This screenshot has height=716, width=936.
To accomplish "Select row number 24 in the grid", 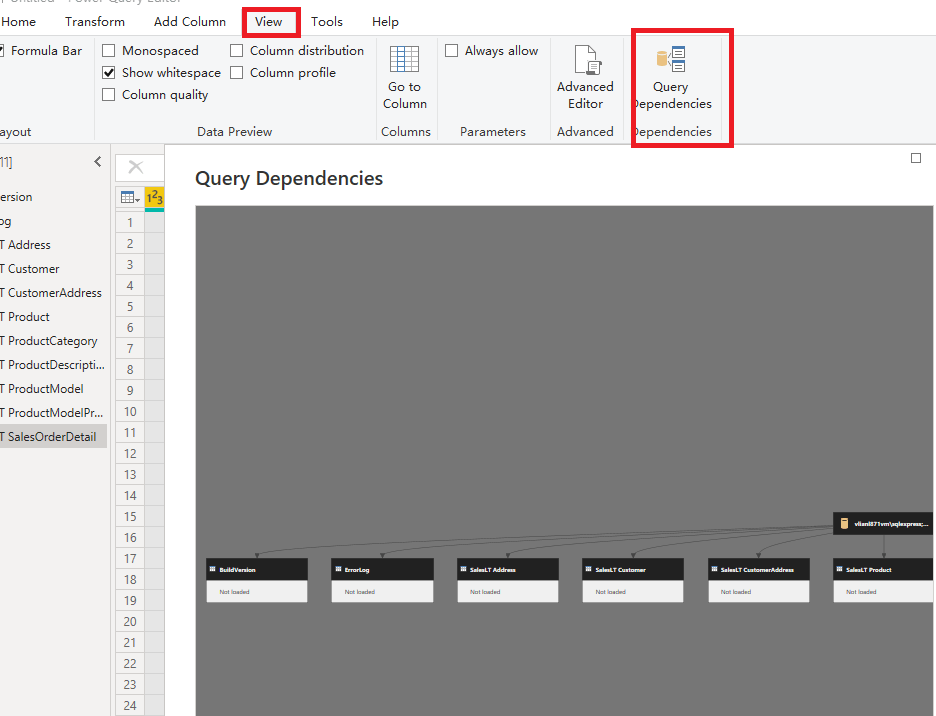I will point(130,705).
